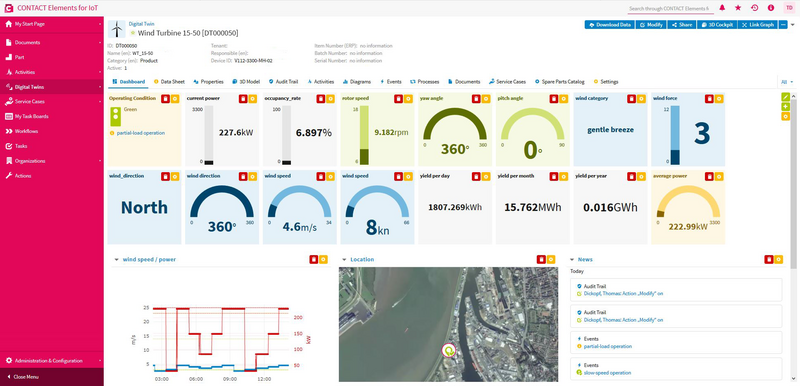Screen dimensions: 800x386
Task: Open settings gear of News panel
Action: coord(778,260)
